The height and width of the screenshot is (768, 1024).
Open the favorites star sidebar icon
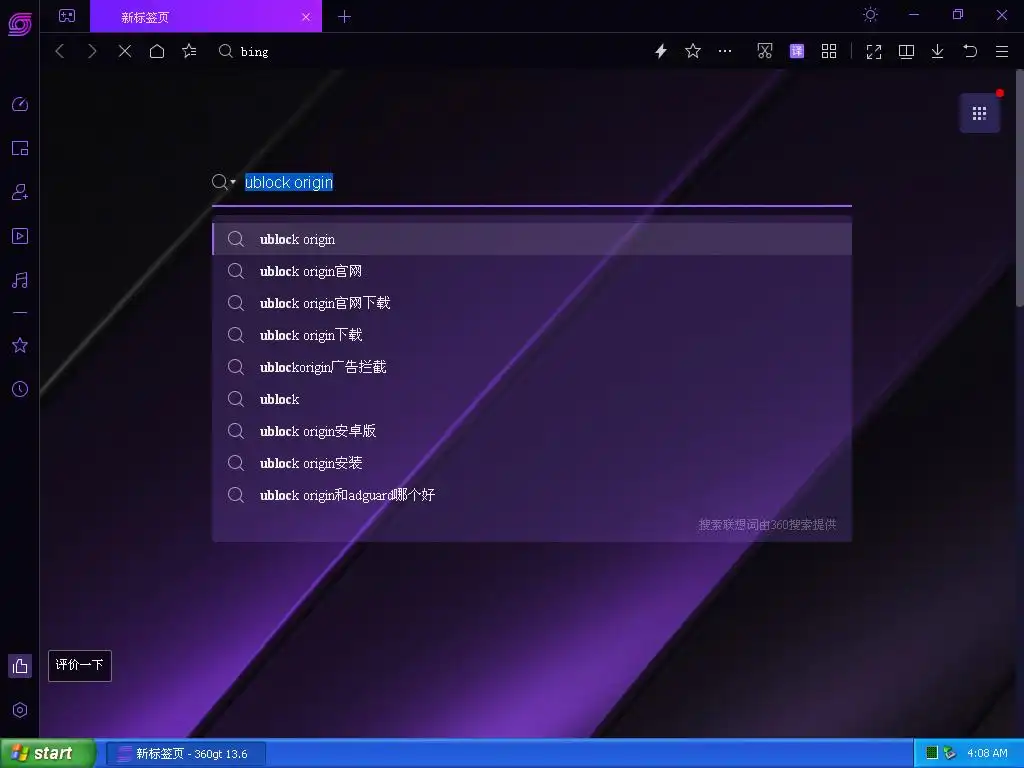pos(20,345)
